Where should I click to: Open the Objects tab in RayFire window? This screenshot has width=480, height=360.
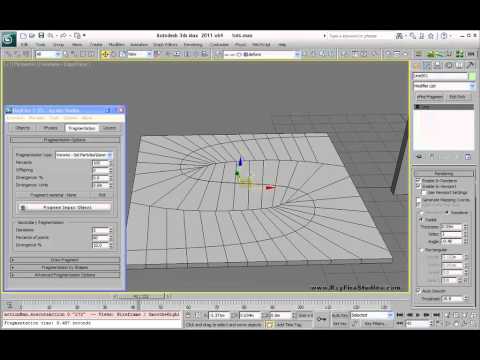[x=23, y=128]
